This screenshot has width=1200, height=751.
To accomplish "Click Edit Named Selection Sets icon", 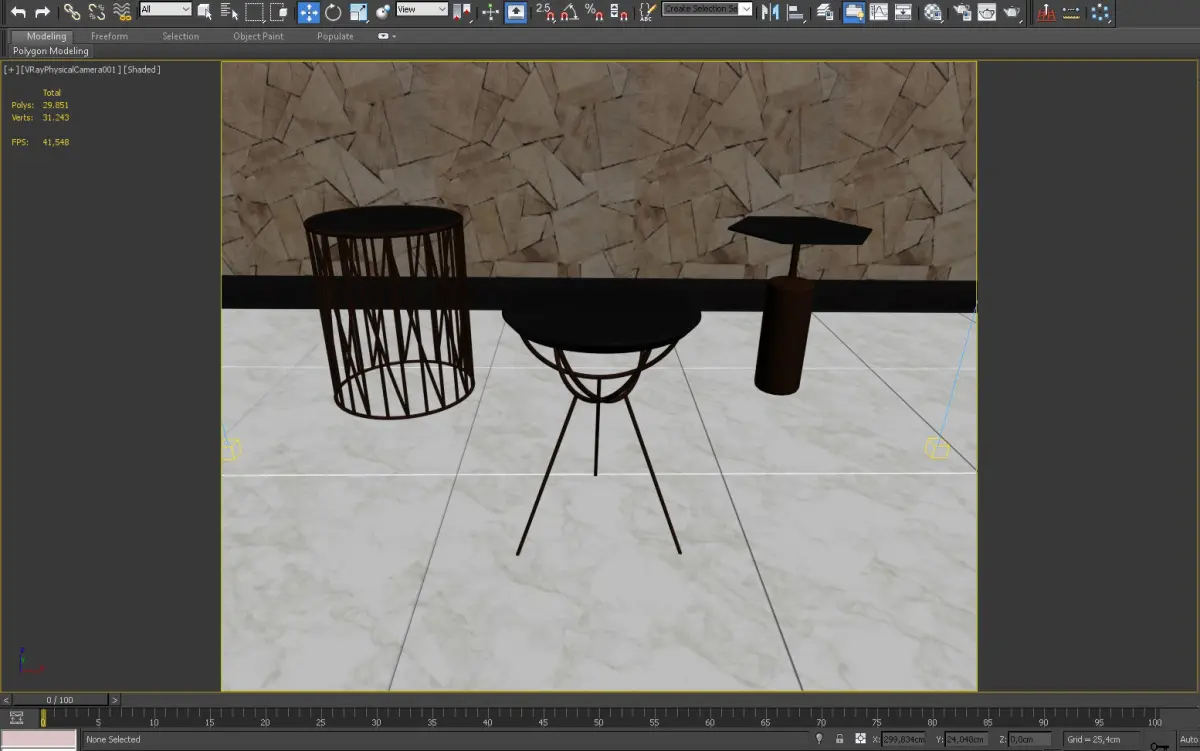I will point(647,12).
